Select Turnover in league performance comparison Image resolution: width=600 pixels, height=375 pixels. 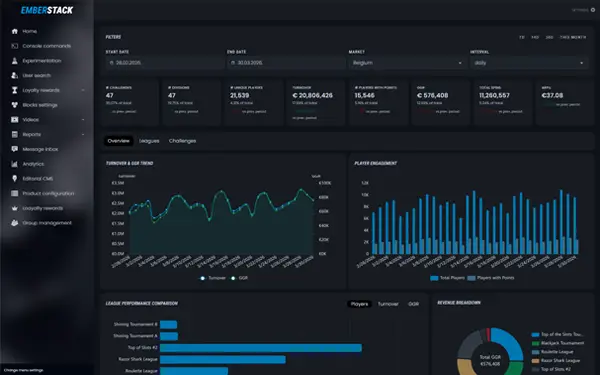coord(388,304)
